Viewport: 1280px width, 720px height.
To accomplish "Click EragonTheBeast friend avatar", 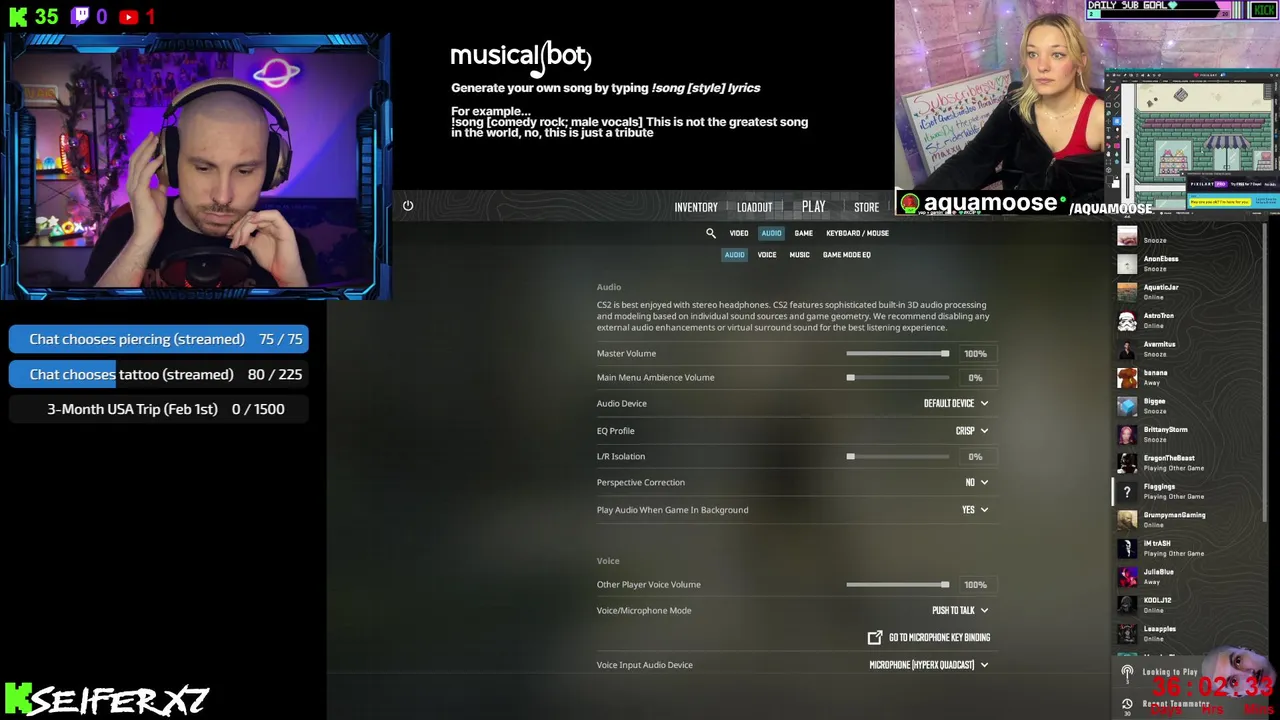I will [x=1127, y=463].
